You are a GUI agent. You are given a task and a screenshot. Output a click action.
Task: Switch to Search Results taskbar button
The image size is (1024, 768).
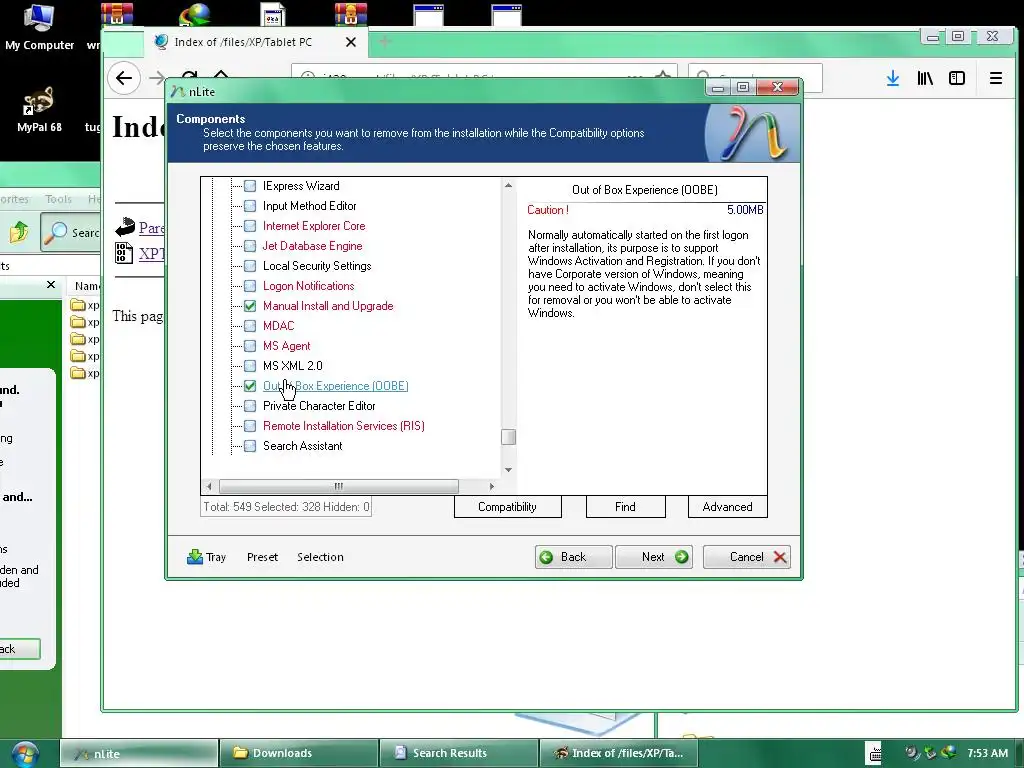click(458, 753)
